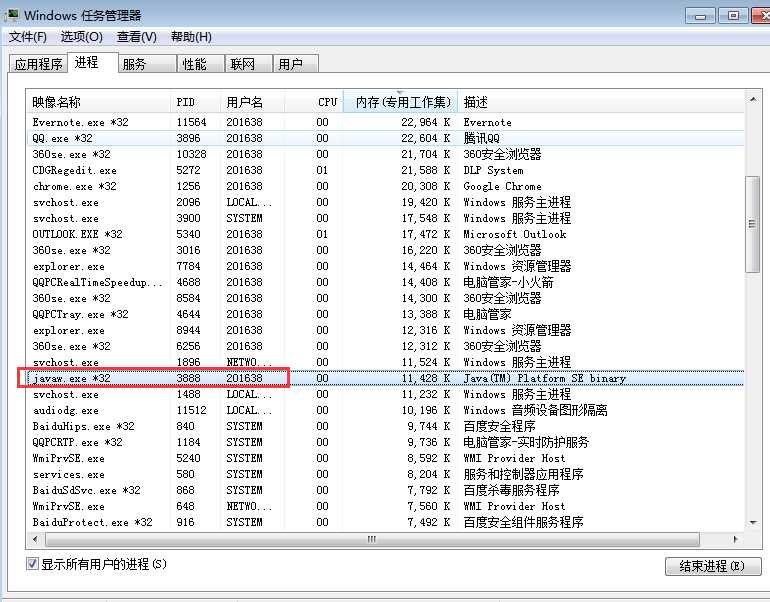Click the 22,964 K memory value
This screenshot has width=770, height=602.
pos(426,122)
